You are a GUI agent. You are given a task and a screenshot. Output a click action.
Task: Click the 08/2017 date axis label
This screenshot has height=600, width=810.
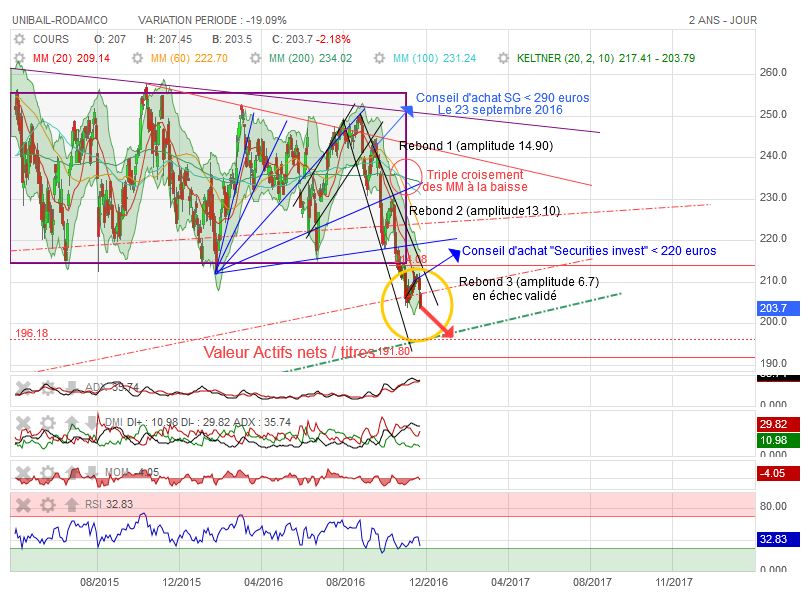[592, 582]
